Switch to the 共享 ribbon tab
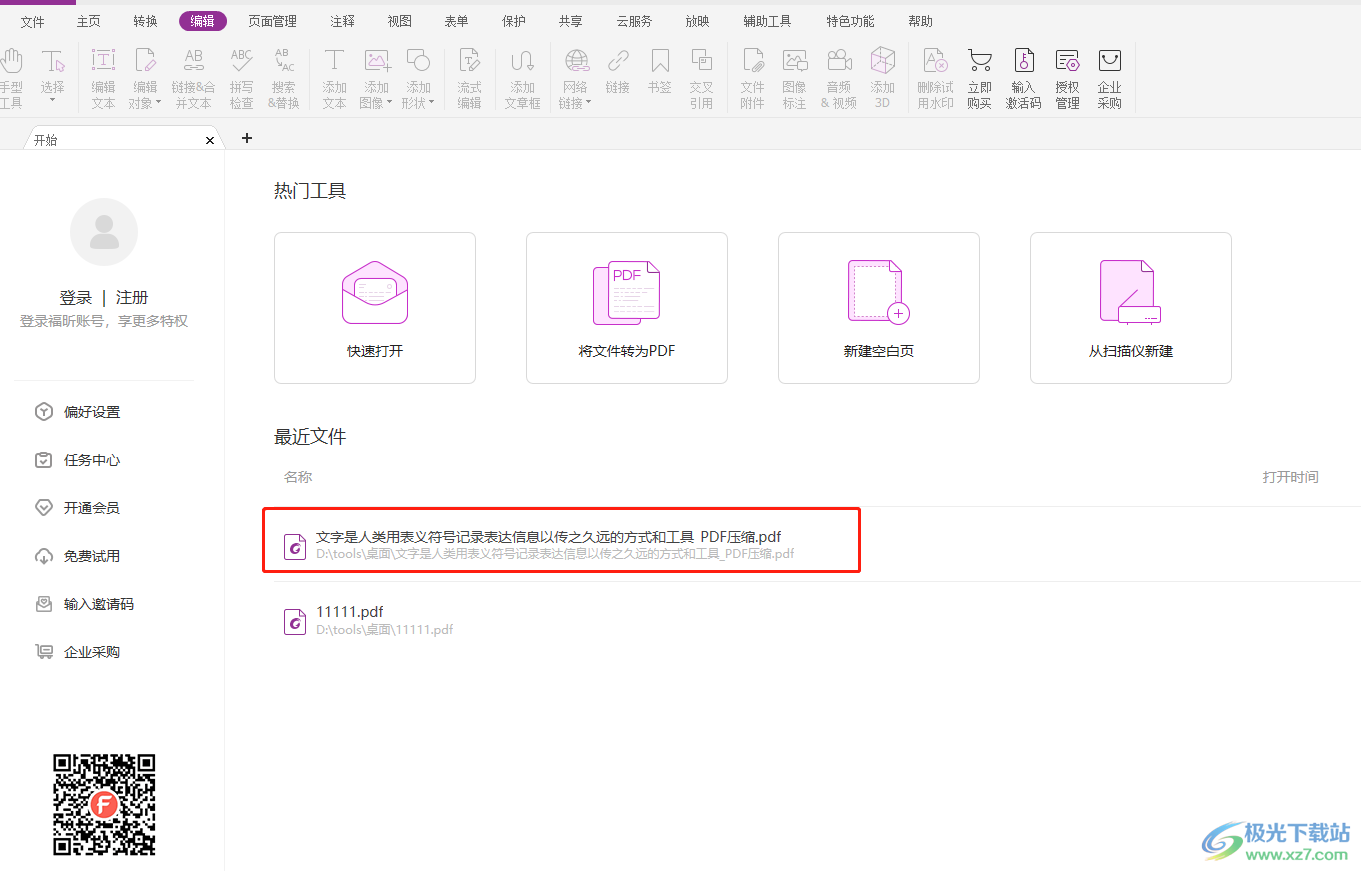Viewport: 1361px width, 871px height. [571, 21]
